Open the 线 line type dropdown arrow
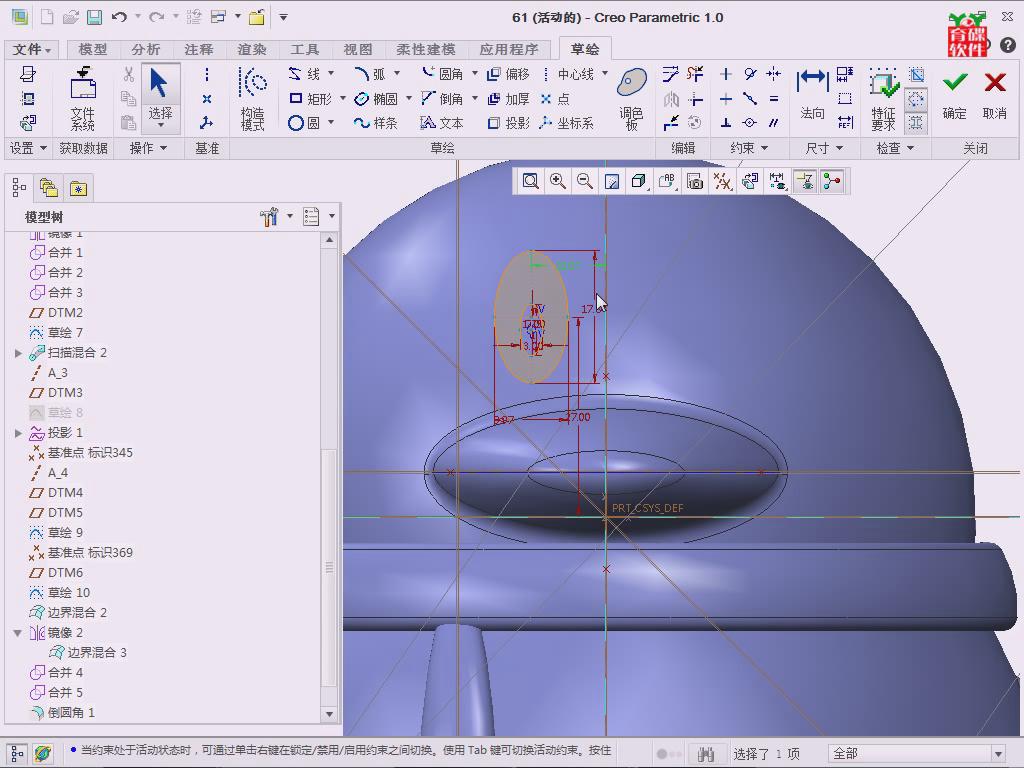The width and height of the screenshot is (1024, 768). (x=331, y=73)
